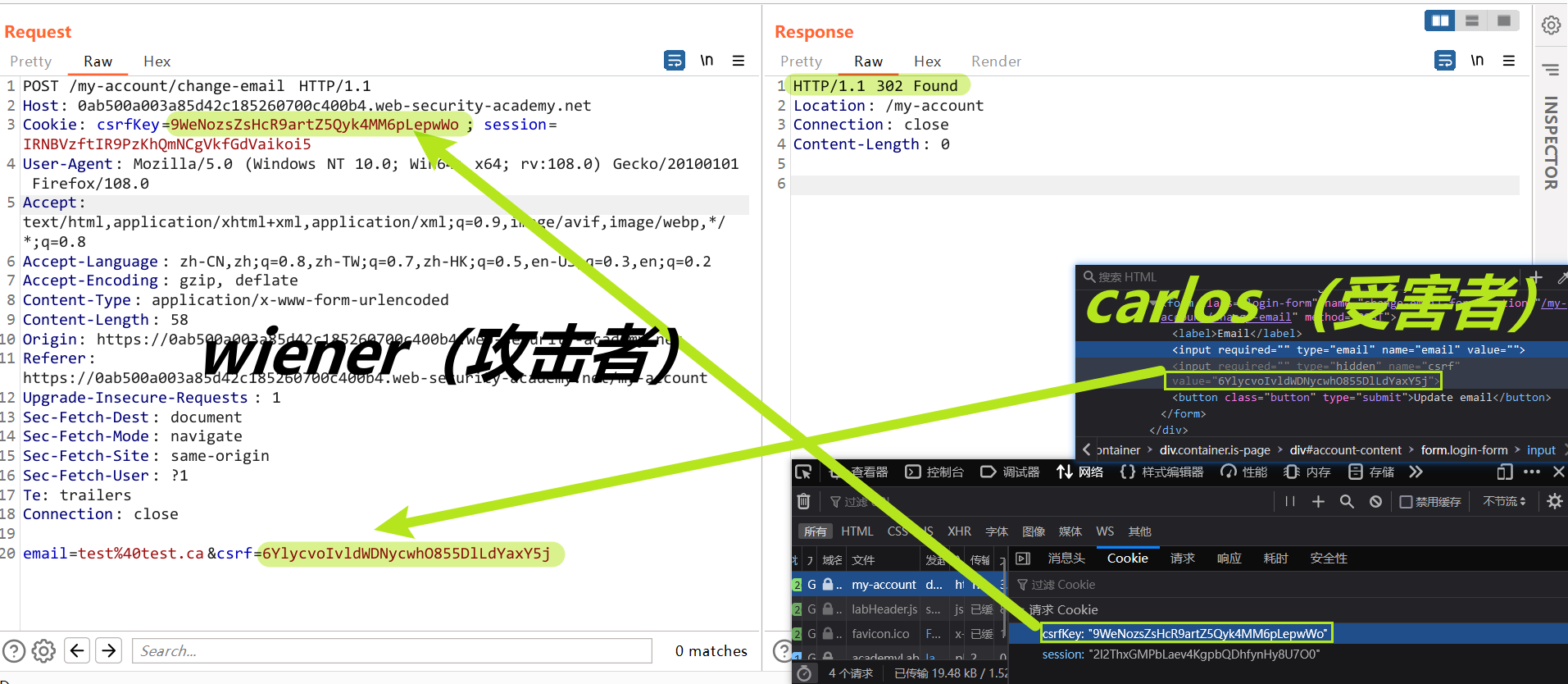Switch to top-bottom split layout

tap(1472, 21)
